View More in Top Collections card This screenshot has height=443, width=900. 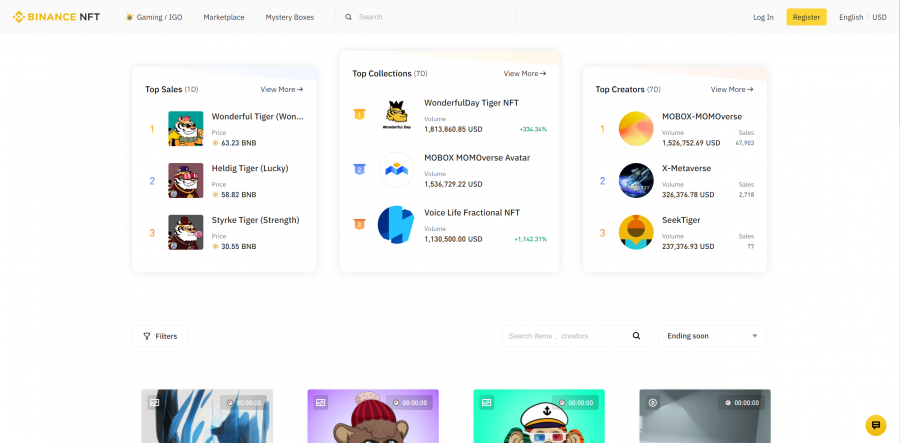pos(525,73)
